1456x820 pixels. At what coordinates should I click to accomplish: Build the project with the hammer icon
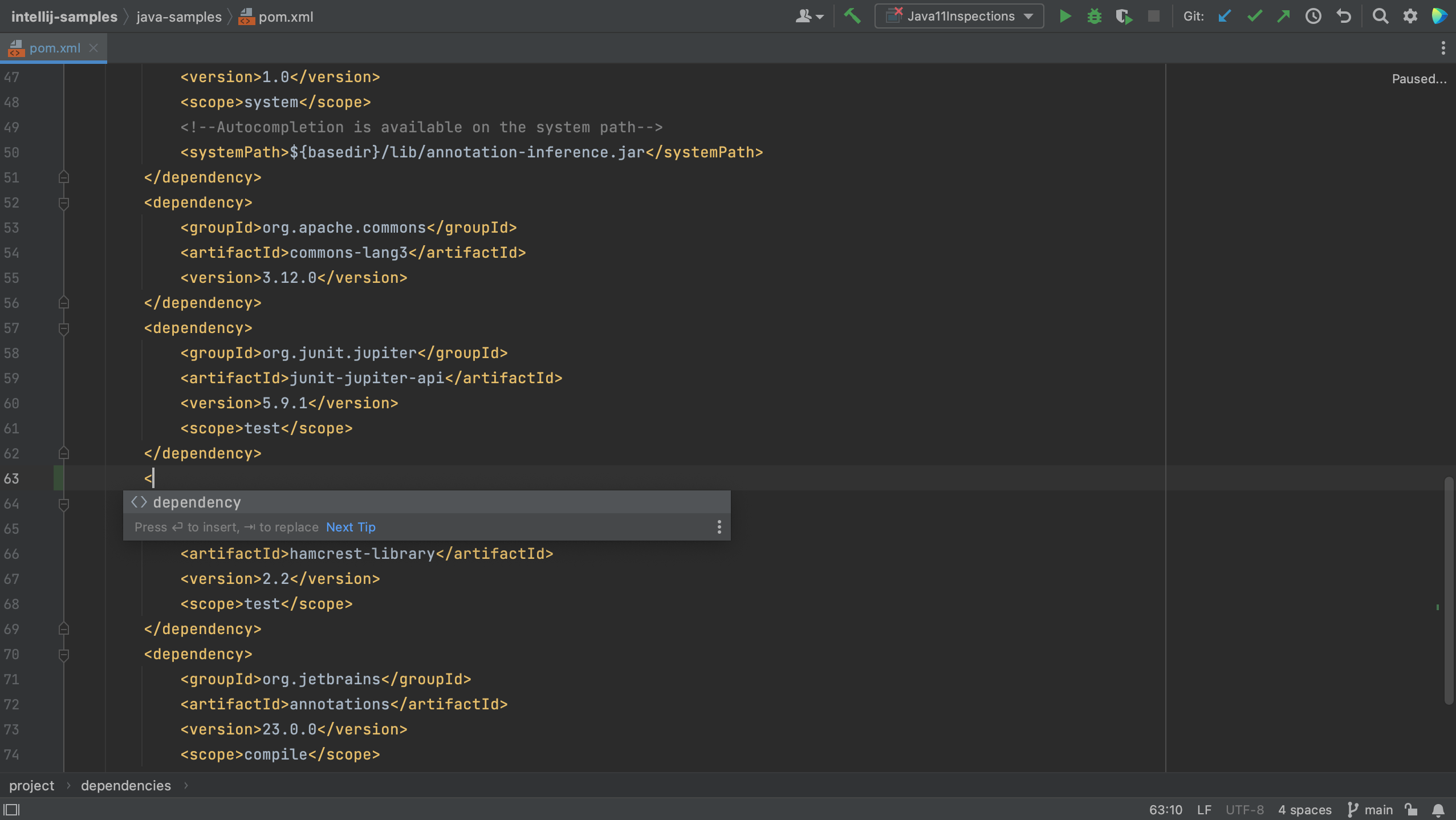853,16
